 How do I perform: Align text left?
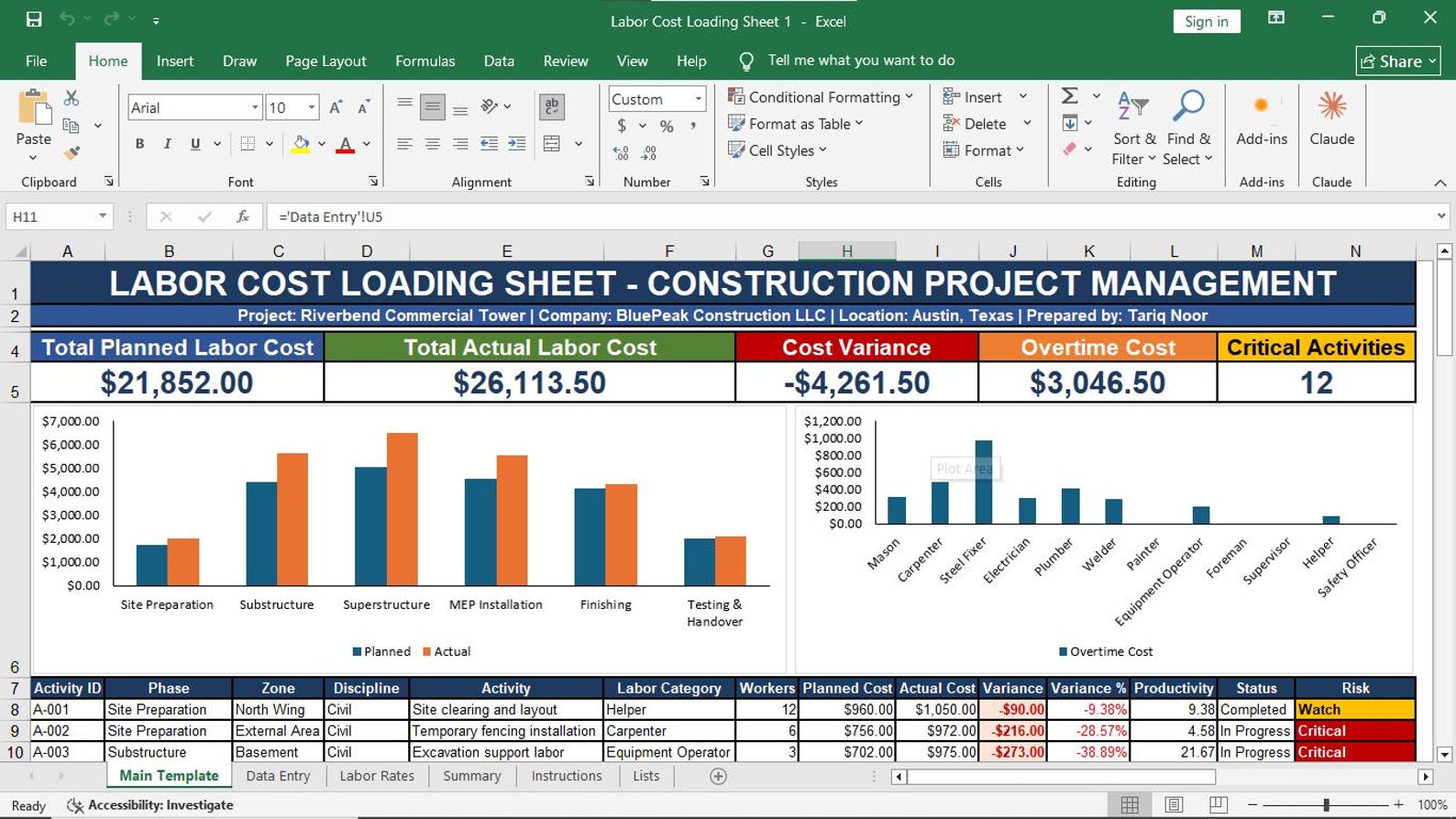[404, 144]
